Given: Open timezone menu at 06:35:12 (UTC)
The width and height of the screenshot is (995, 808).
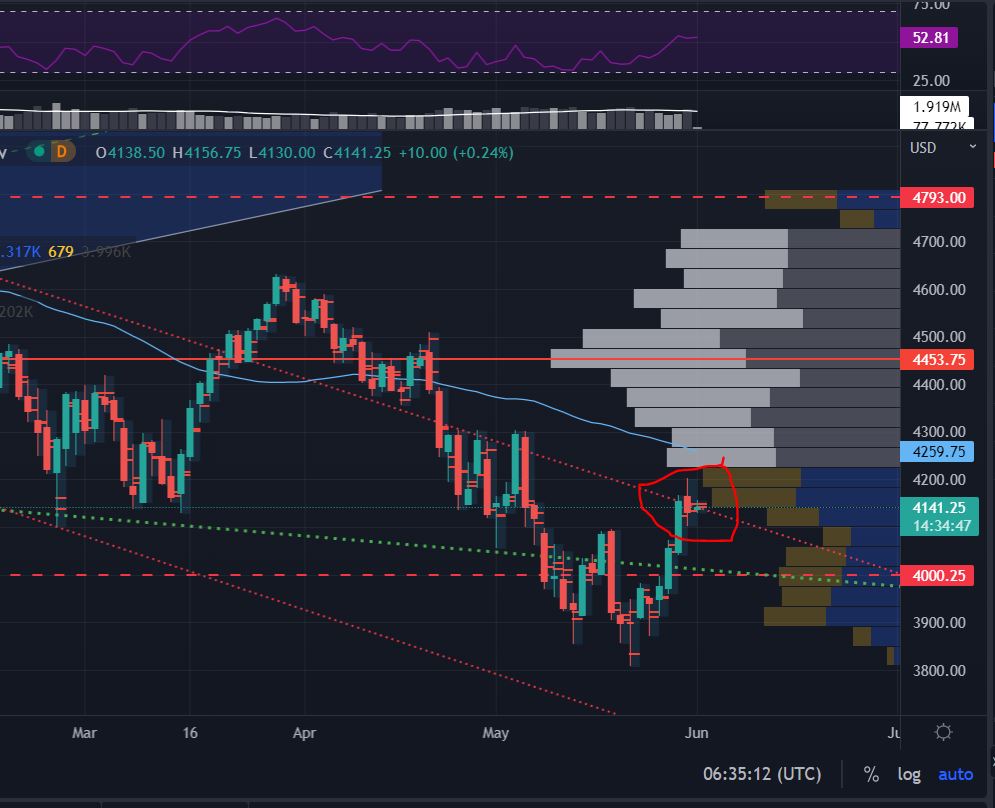Looking at the screenshot, I should (x=761, y=774).
